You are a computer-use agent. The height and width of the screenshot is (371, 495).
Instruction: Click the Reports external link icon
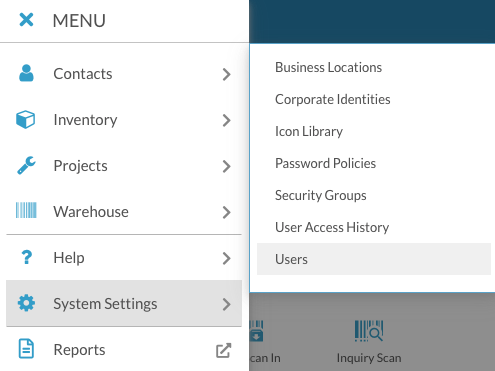(x=223, y=350)
